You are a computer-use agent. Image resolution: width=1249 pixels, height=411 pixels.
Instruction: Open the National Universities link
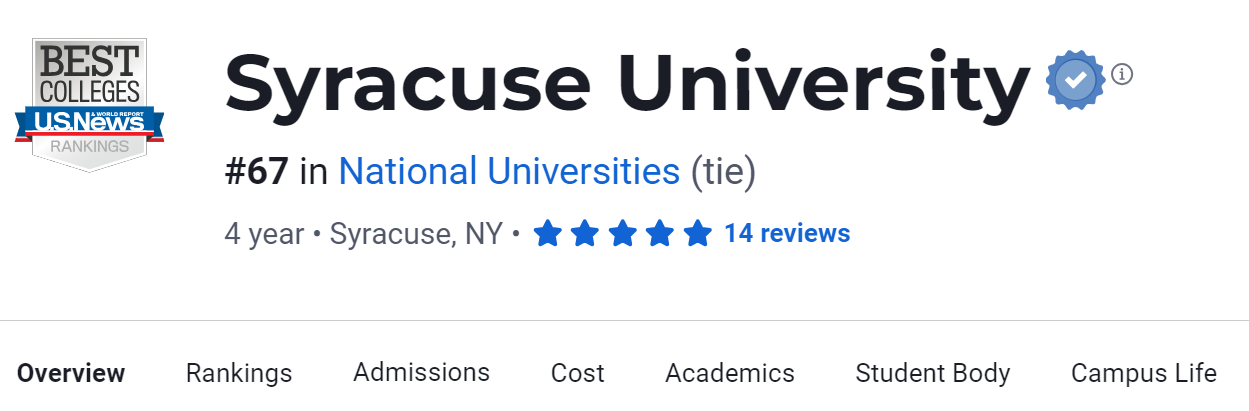[509, 172]
